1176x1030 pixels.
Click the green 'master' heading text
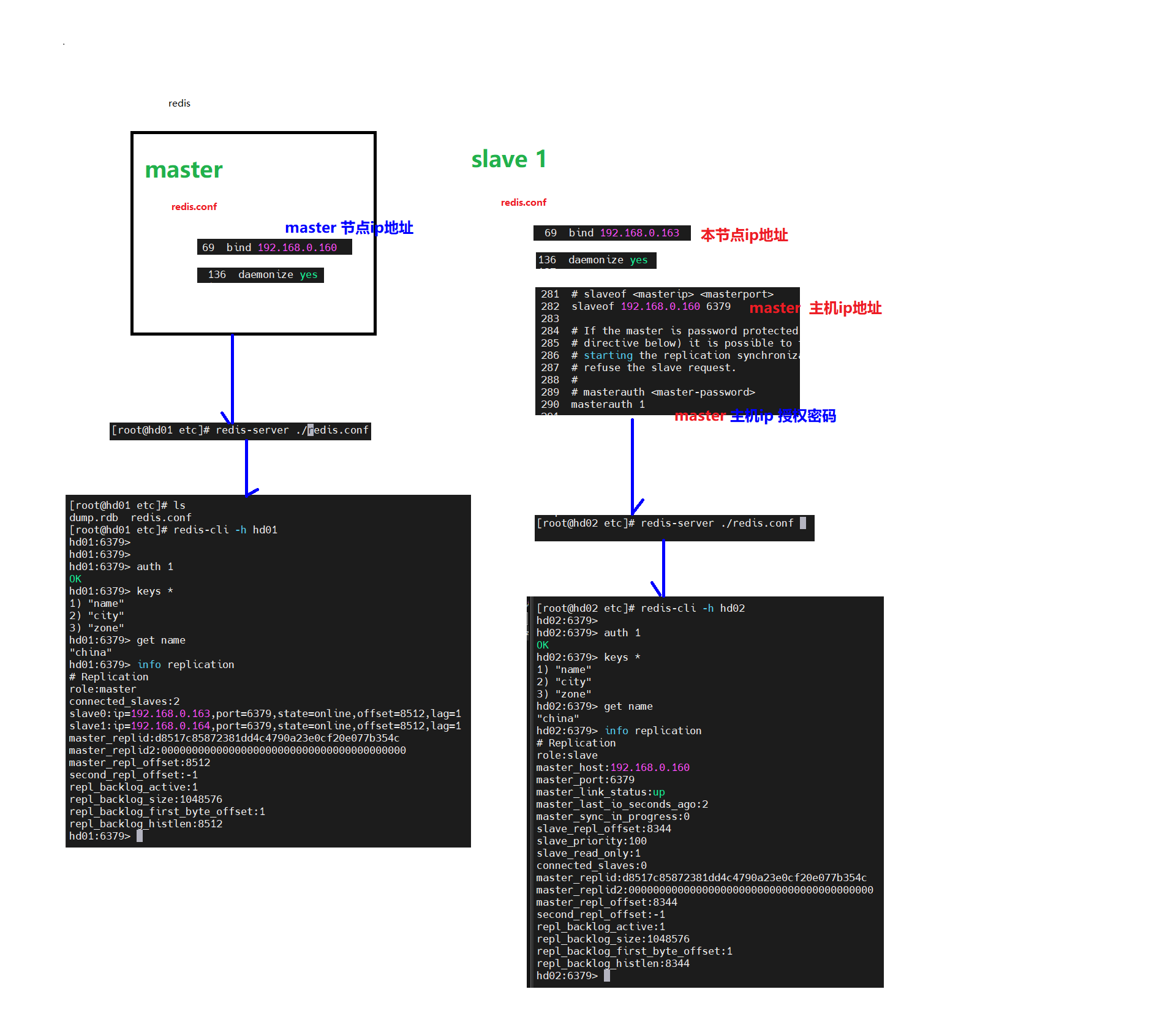click(x=184, y=170)
